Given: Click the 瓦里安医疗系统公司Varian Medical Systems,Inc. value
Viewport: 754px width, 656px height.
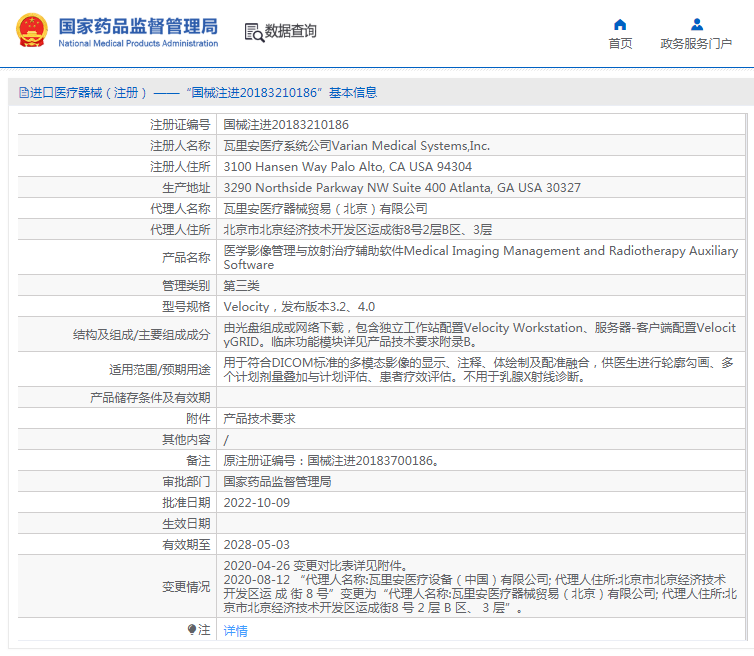Looking at the screenshot, I should (357, 146).
